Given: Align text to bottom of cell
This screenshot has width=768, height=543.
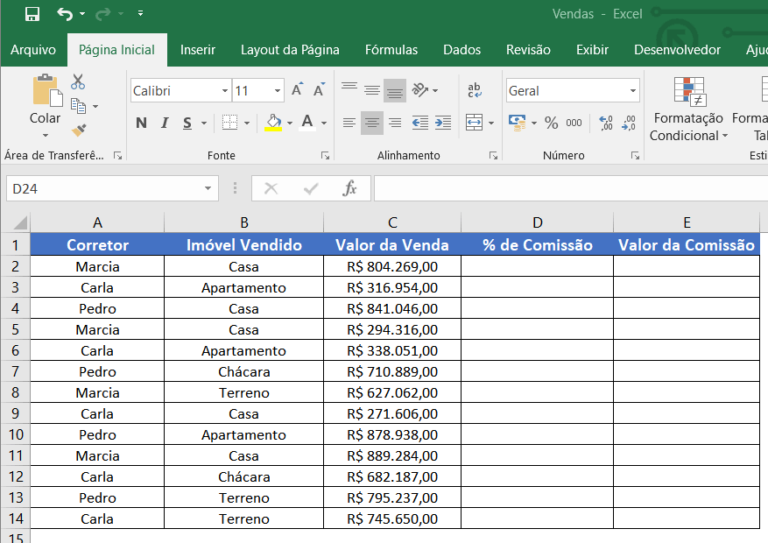Looking at the screenshot, I should coord(395,90).
